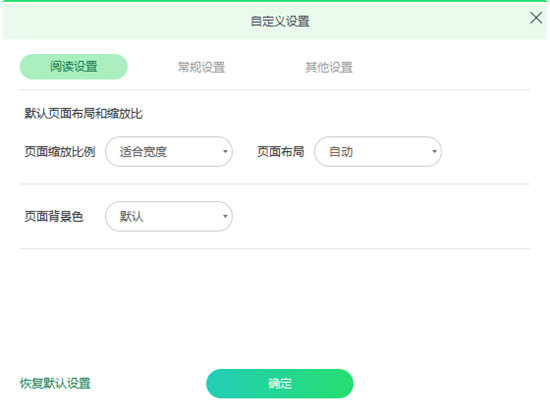Expand the 页面布局 dropdown showing 自动
This screenshot has height=418, width=550.
point(378,151)
